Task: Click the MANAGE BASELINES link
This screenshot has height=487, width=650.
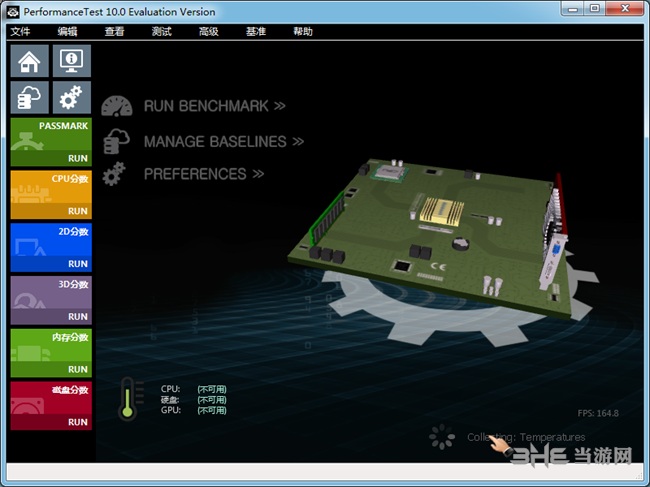Action: (224, 142)
